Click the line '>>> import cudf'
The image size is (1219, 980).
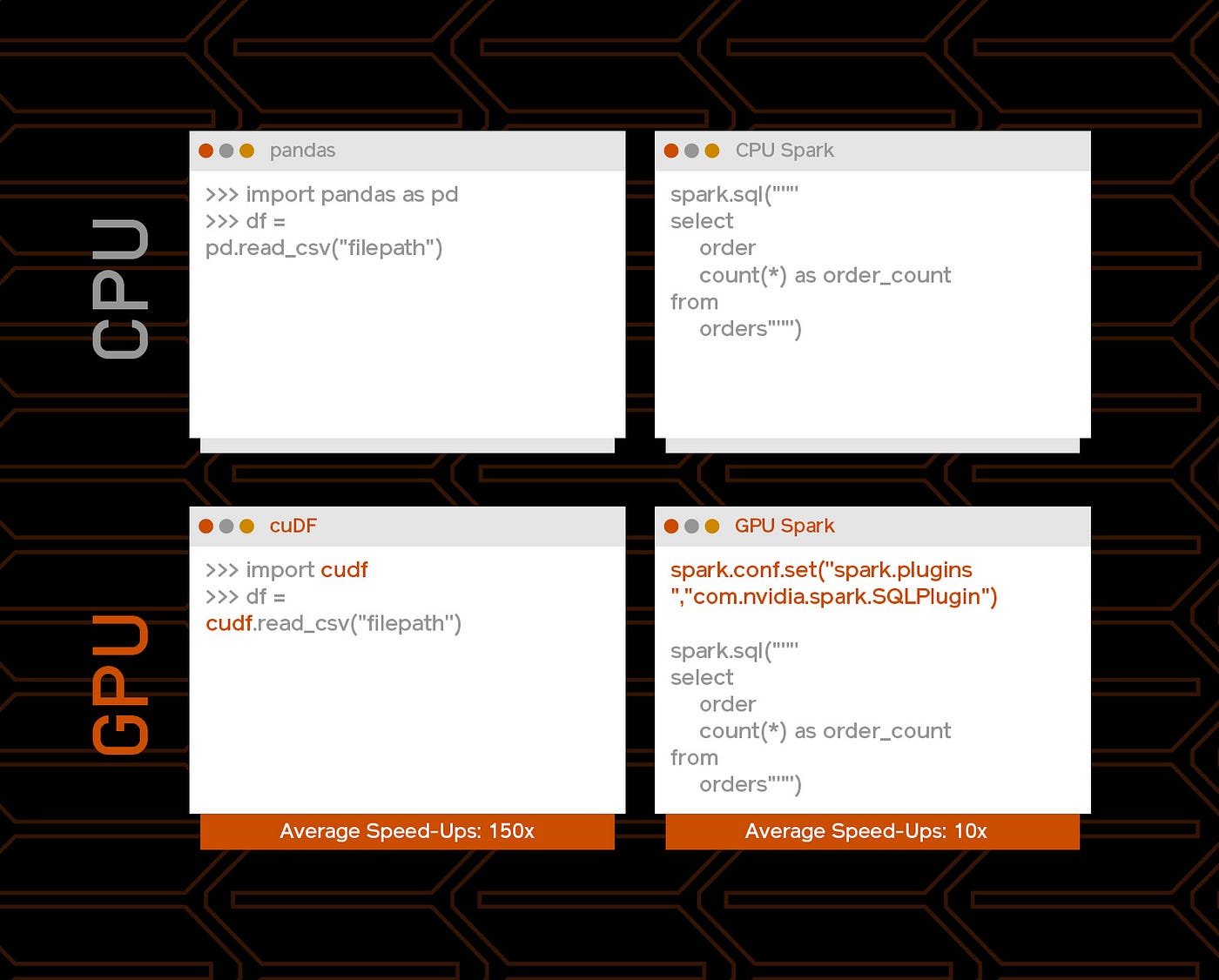coord(286,570)
